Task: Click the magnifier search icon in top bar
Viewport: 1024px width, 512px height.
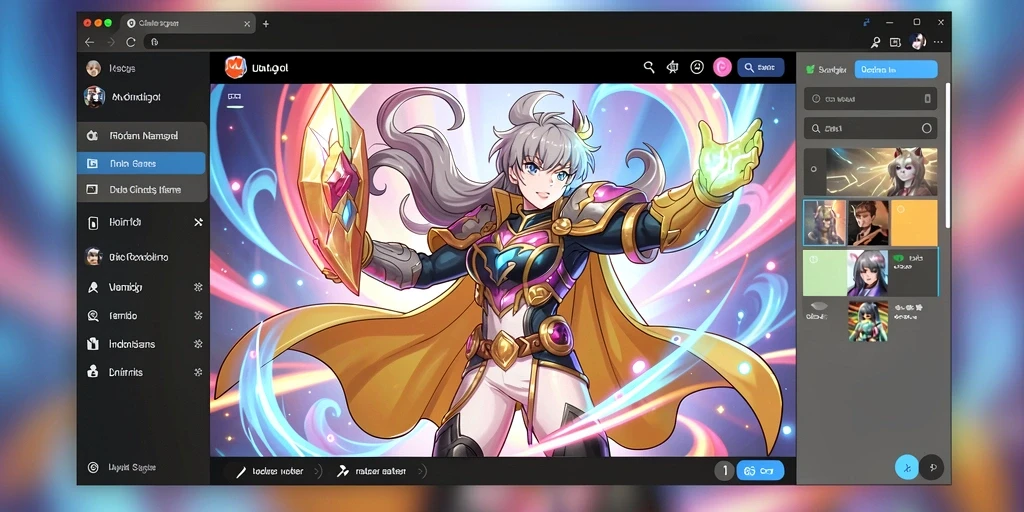Action: pos(648,67)
